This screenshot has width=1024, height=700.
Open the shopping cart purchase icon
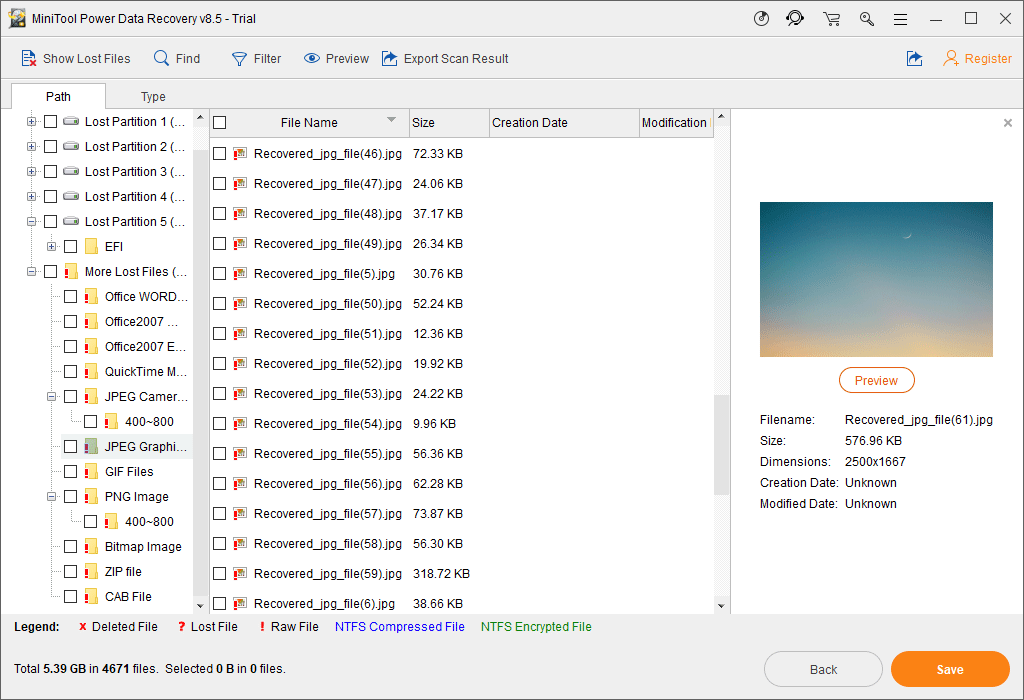(831, 18)
